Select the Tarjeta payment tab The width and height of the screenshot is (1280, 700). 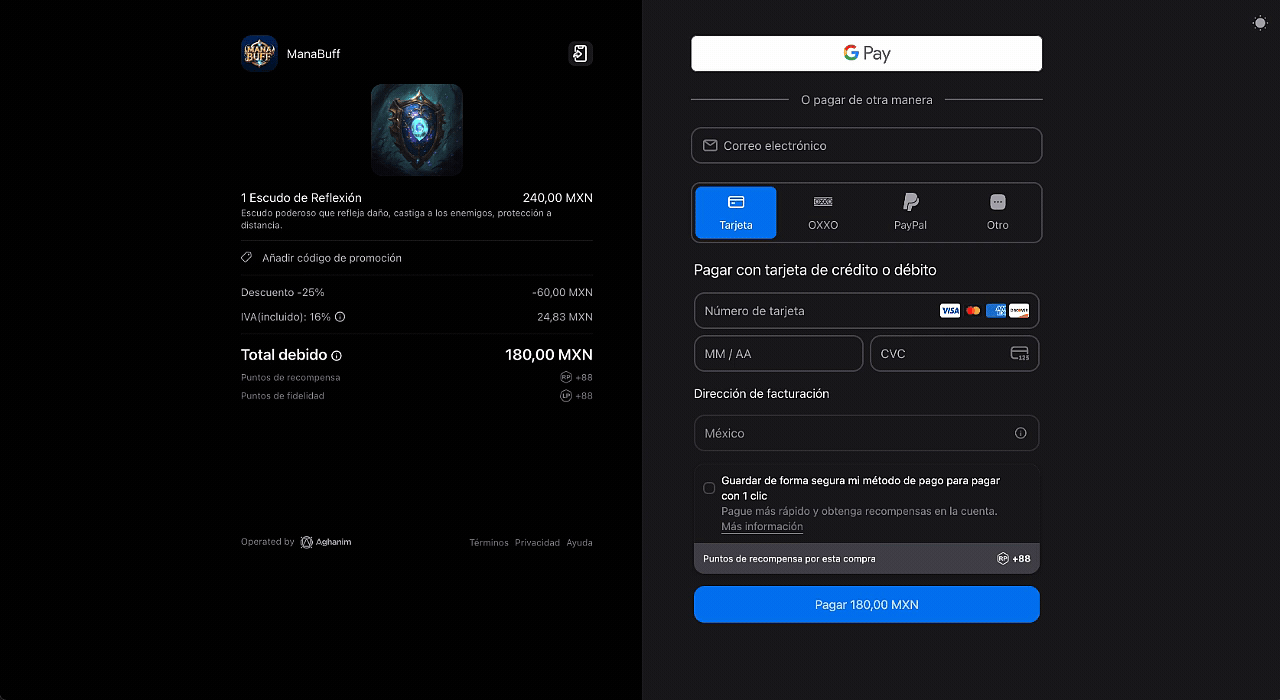736,212
